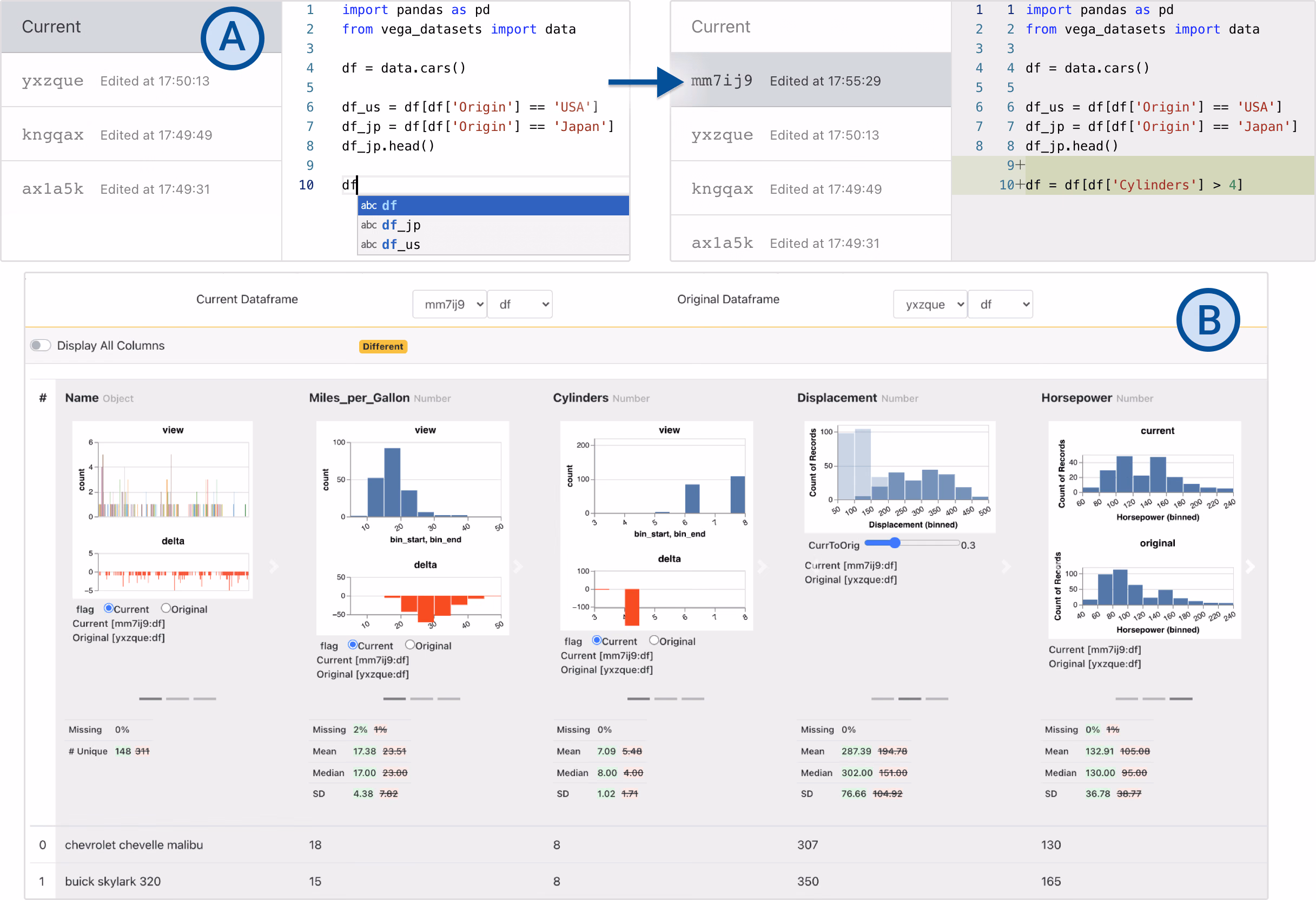
Task: Open the yxzque original version dropdown
Action: point(930,304)
